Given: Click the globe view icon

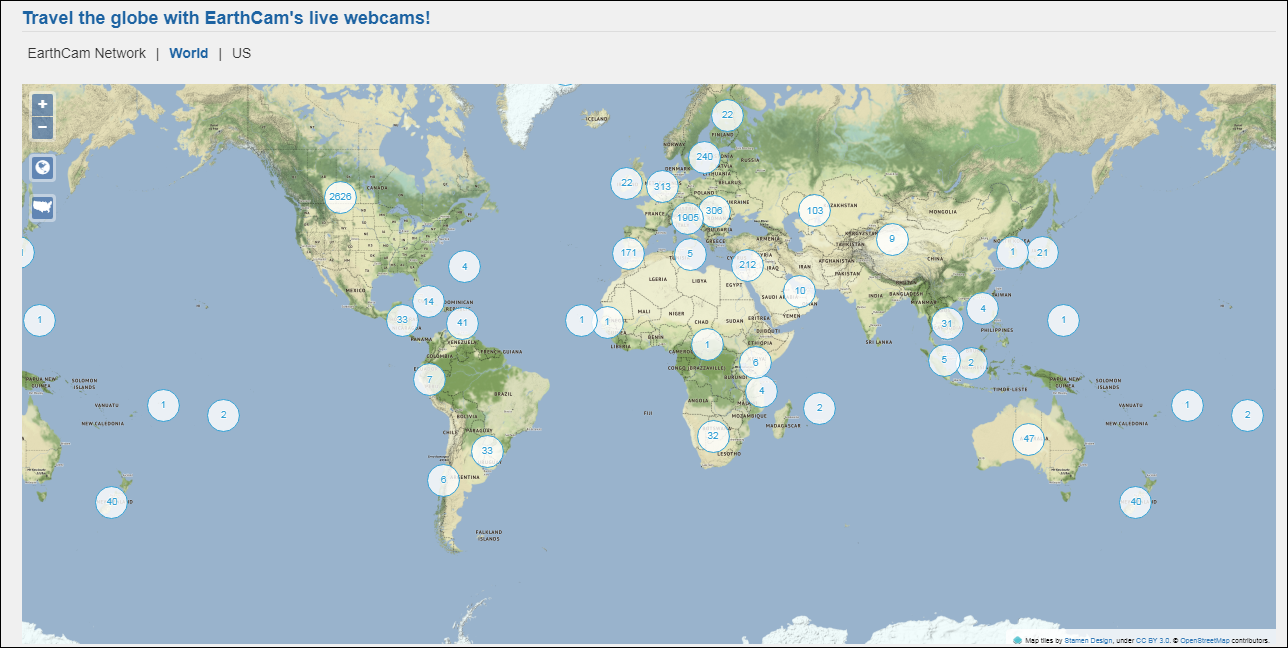Looking at the screenshot, I should coord(41,167).
